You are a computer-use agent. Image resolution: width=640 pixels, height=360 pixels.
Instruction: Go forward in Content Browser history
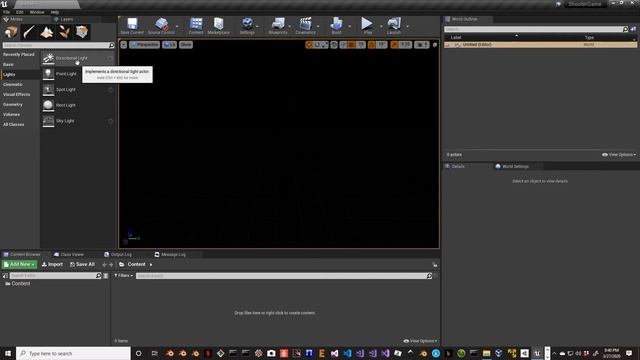(x=111, y=265)
